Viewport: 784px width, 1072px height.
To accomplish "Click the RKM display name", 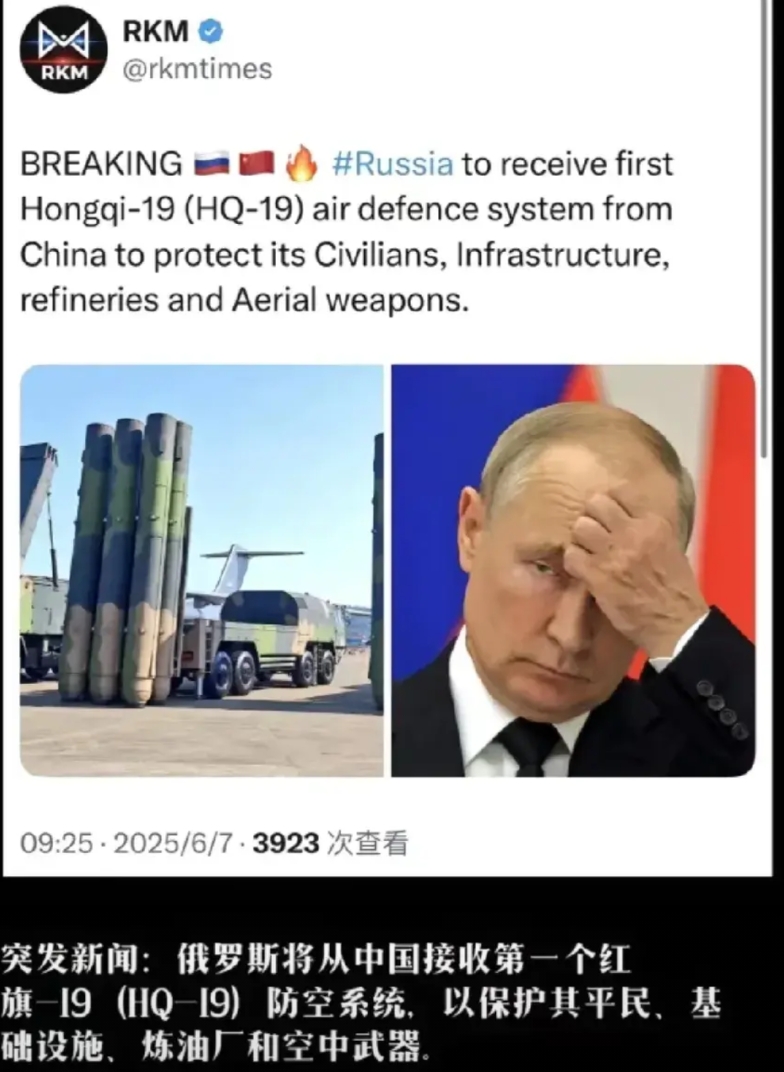I will (155, 31).
